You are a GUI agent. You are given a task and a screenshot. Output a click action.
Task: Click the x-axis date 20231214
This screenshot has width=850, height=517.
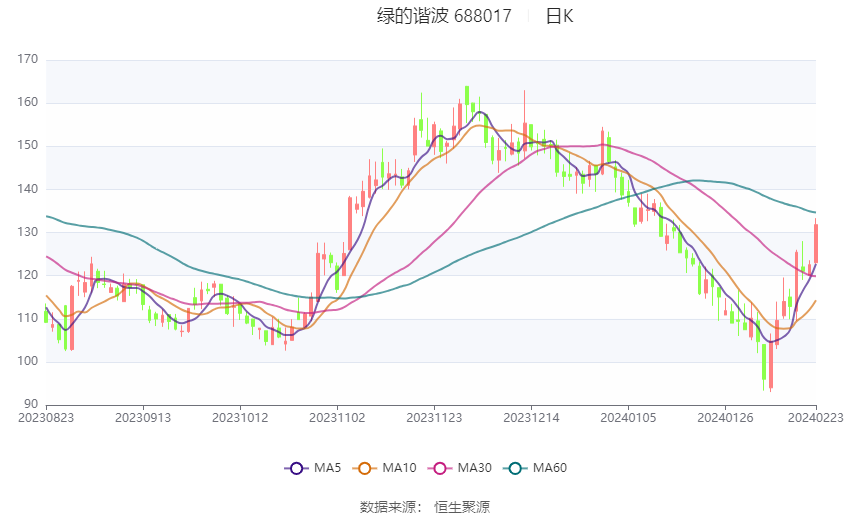[531, 418]
